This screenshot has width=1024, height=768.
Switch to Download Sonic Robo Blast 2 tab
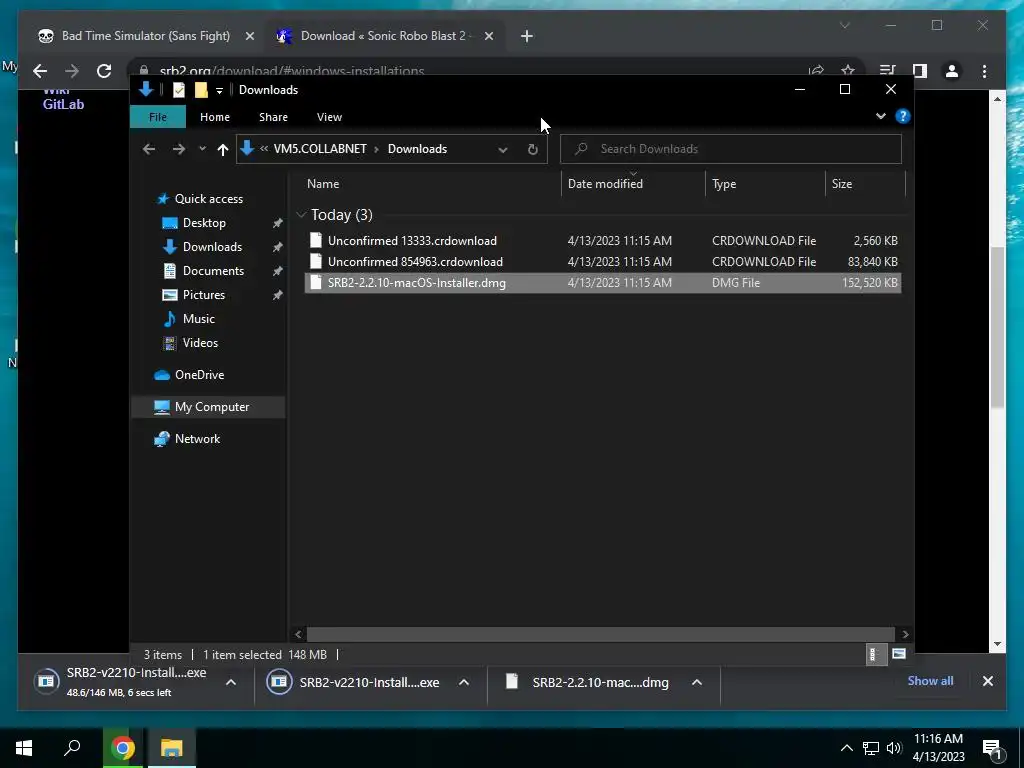coord(383,36)
